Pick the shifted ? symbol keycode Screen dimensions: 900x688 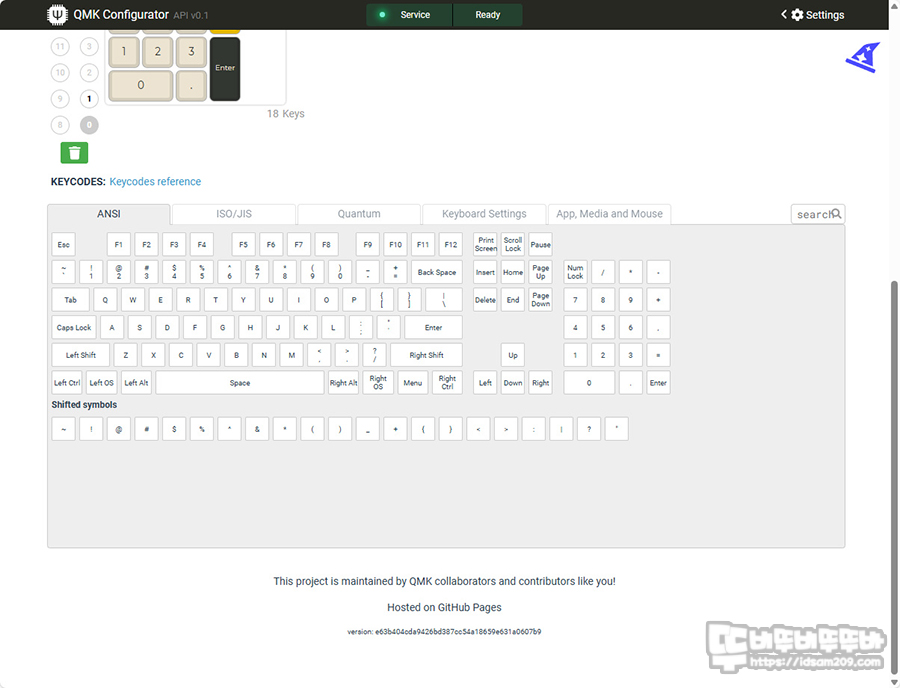589,429
